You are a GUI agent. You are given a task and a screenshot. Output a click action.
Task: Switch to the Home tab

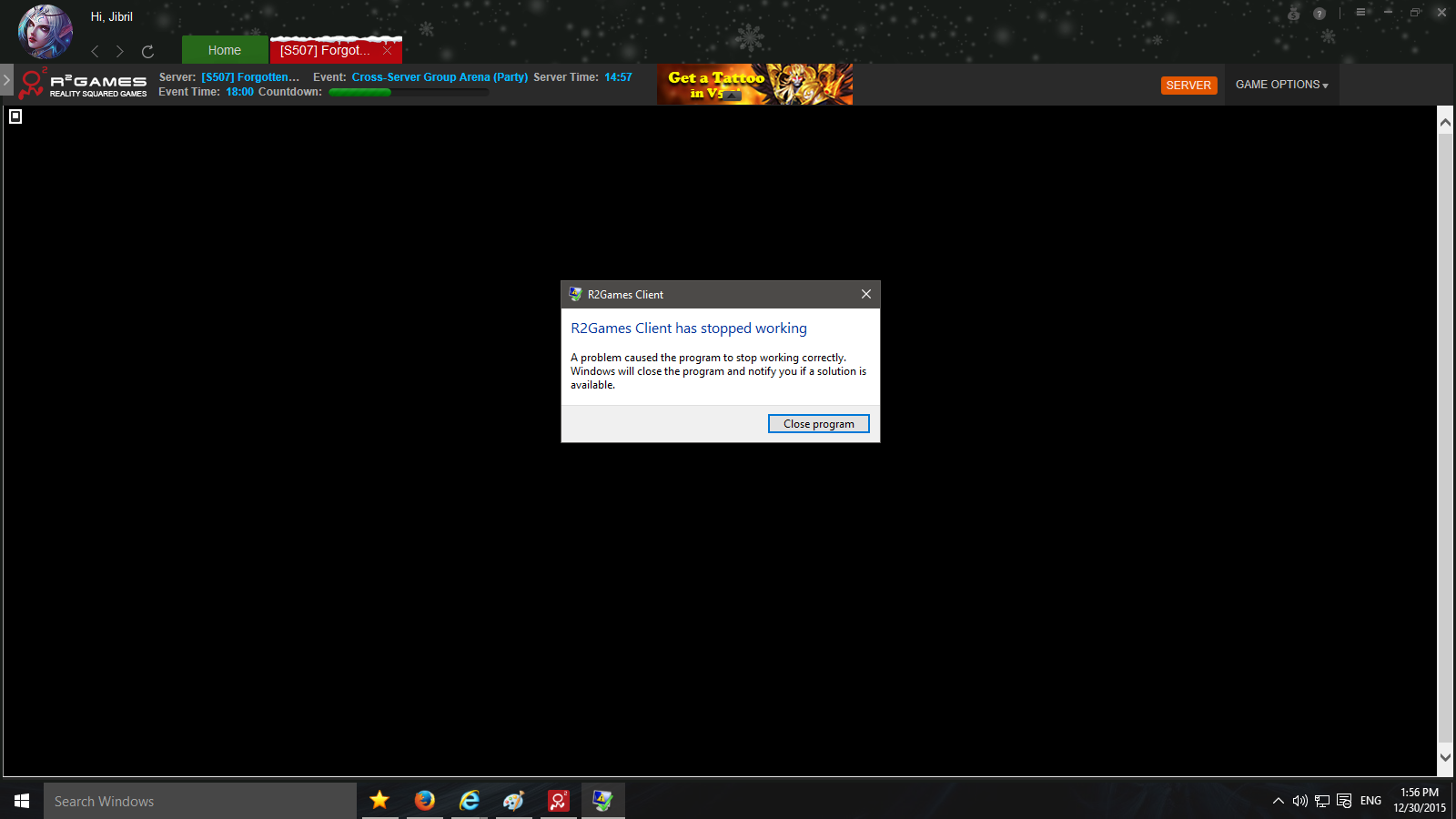224,50
